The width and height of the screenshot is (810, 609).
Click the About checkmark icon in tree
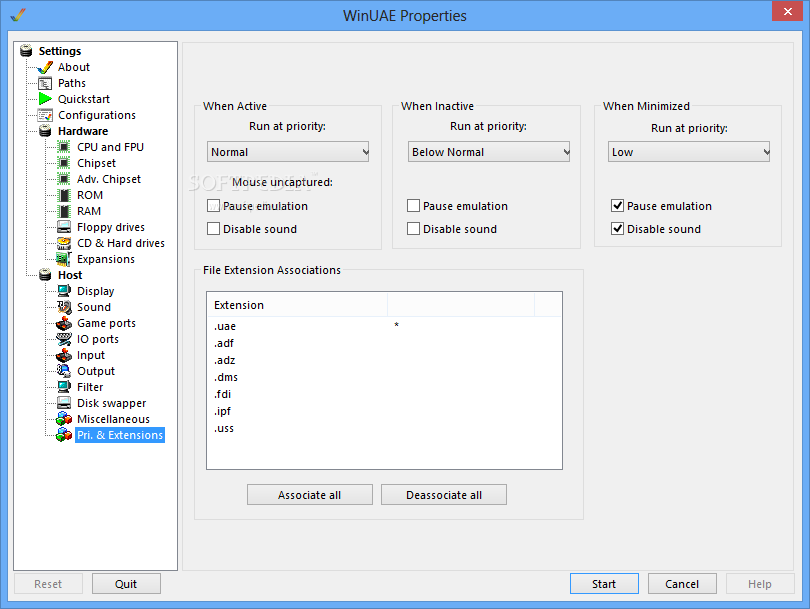45,67
